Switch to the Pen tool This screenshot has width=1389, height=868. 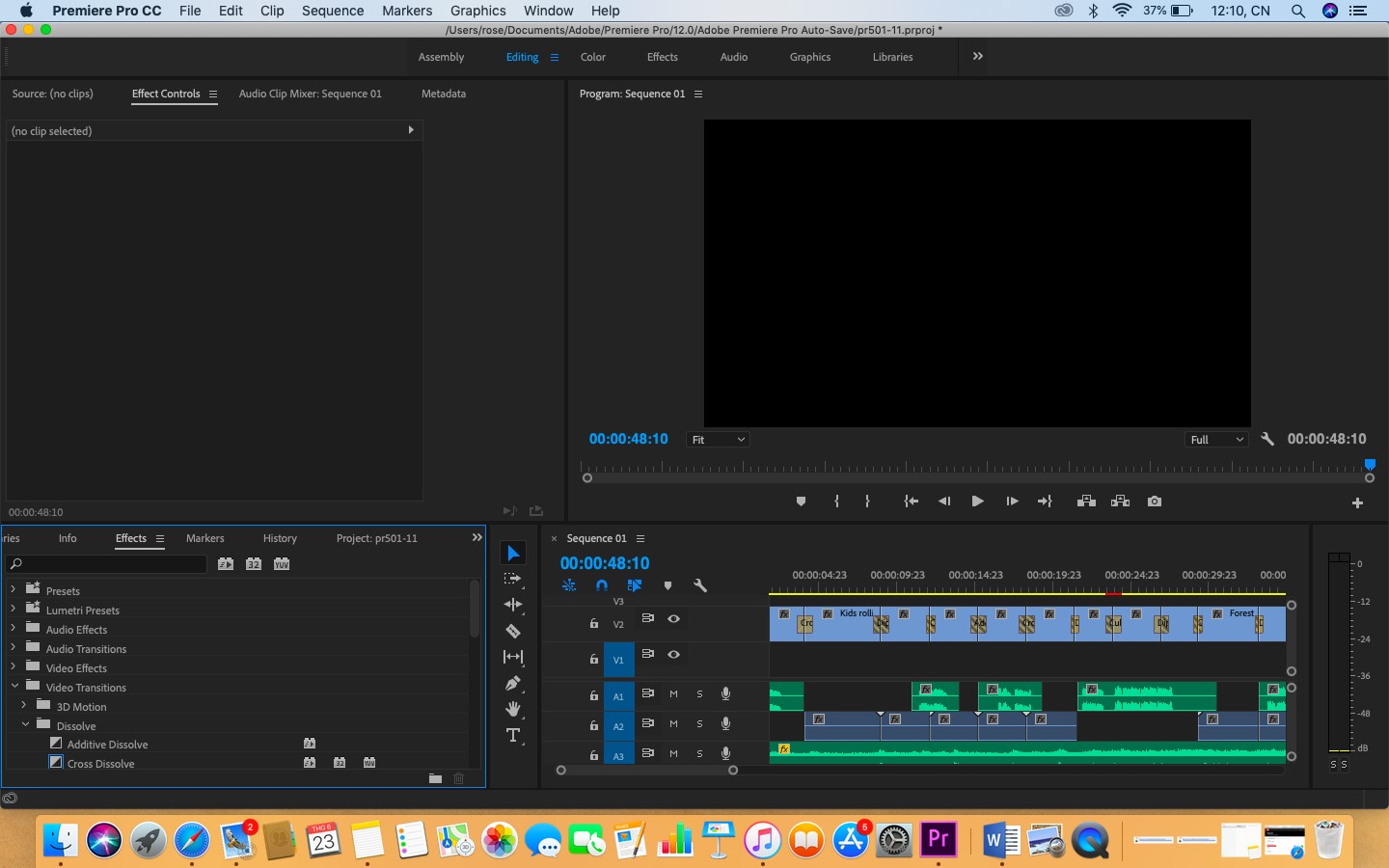coord(513,683)
